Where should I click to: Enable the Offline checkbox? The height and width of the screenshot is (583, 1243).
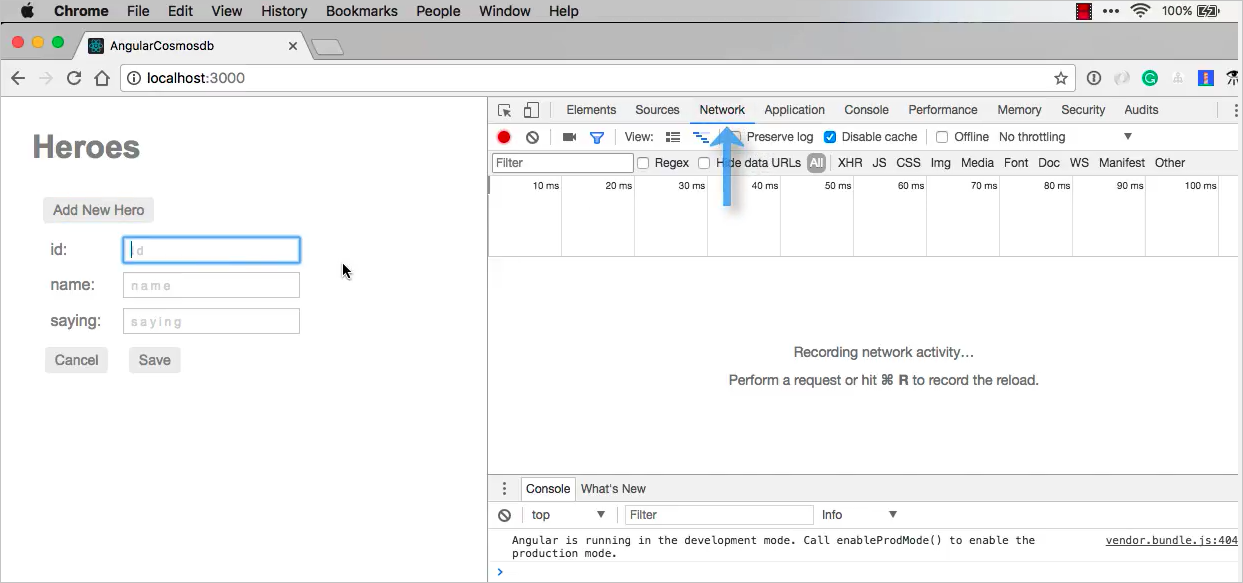(941, 136)
